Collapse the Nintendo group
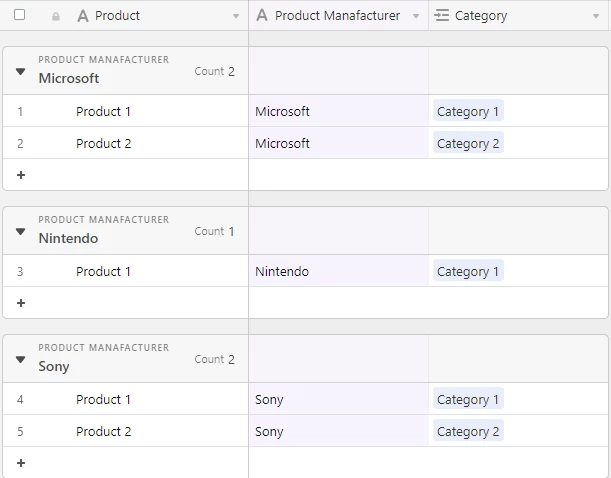Image resolution: width=611 pixels, height=478 pixels. 20,231
